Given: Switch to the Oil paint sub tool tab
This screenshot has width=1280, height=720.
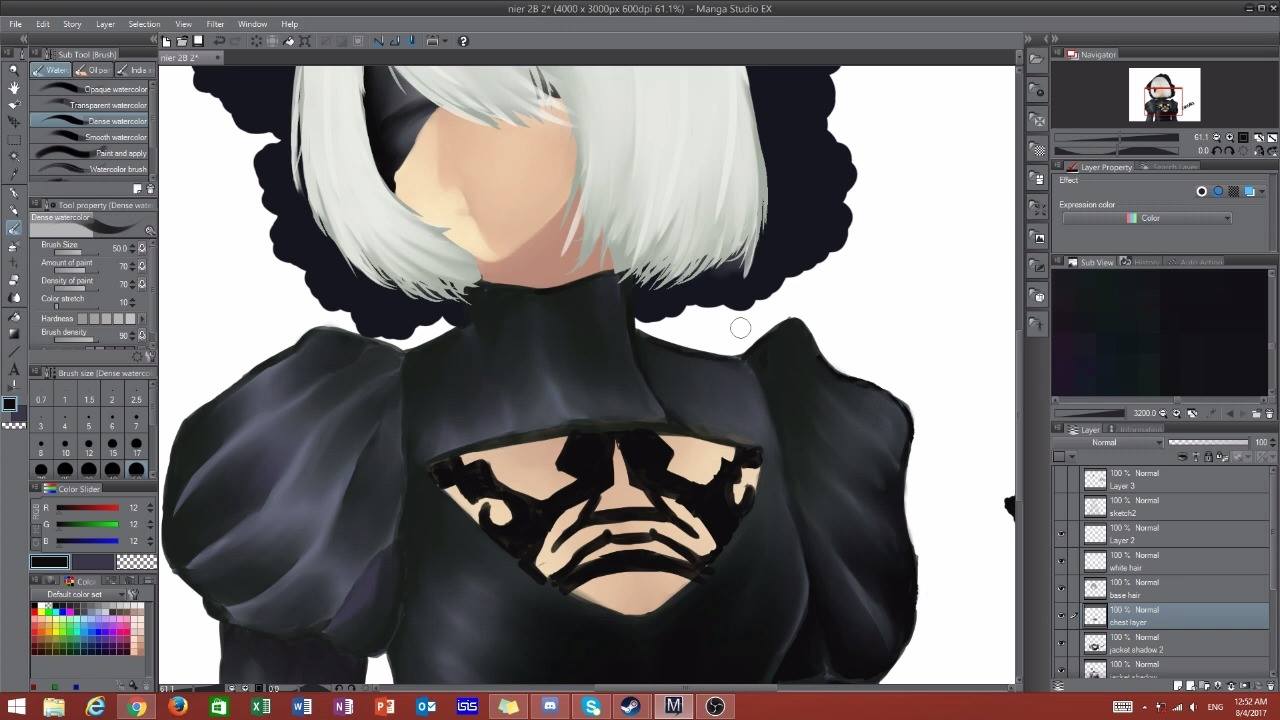Looking at the screenshot, I should pyautogui.click(x=92, y=70).
